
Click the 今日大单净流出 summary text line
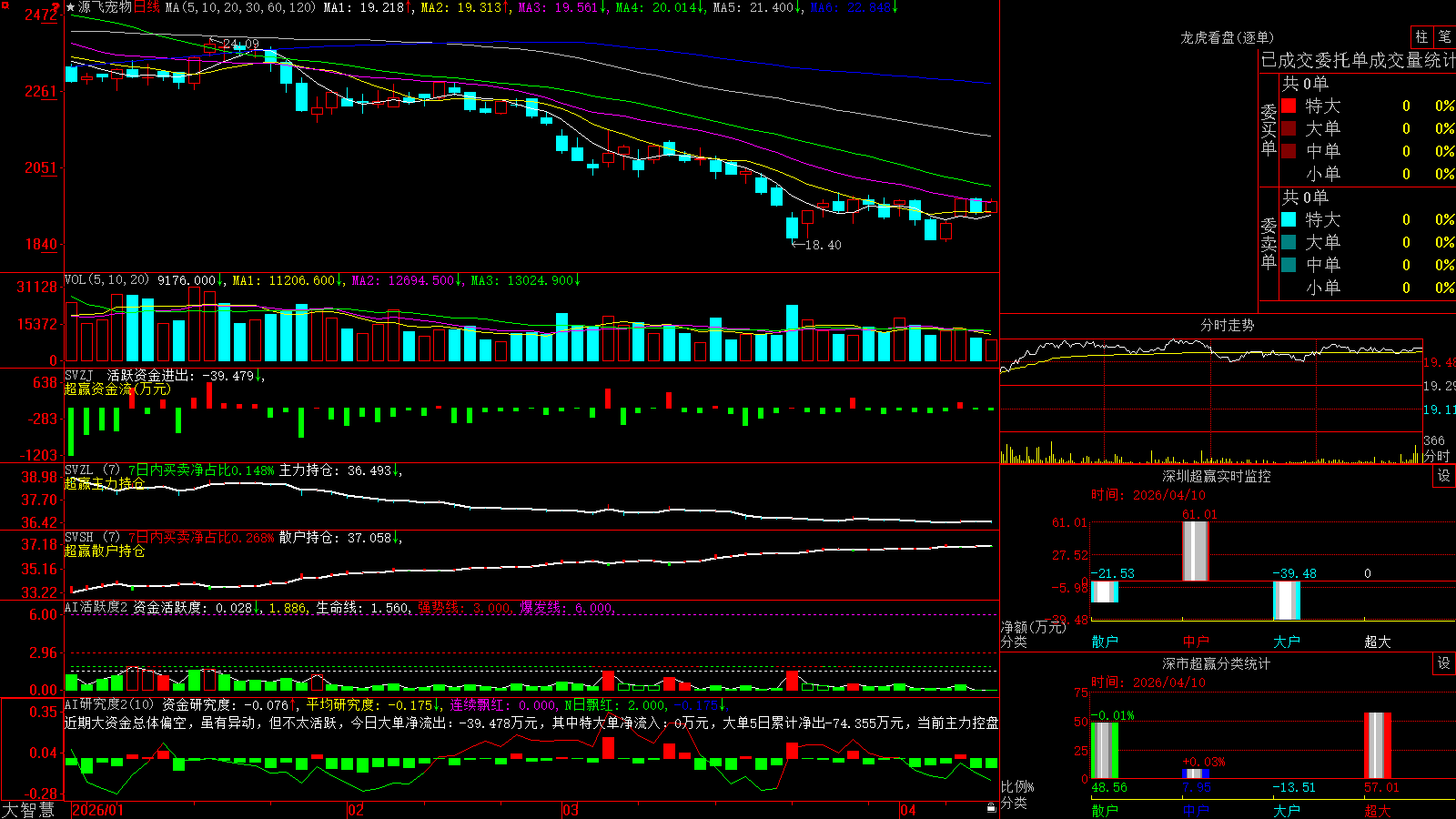click(x=532, y=723)
